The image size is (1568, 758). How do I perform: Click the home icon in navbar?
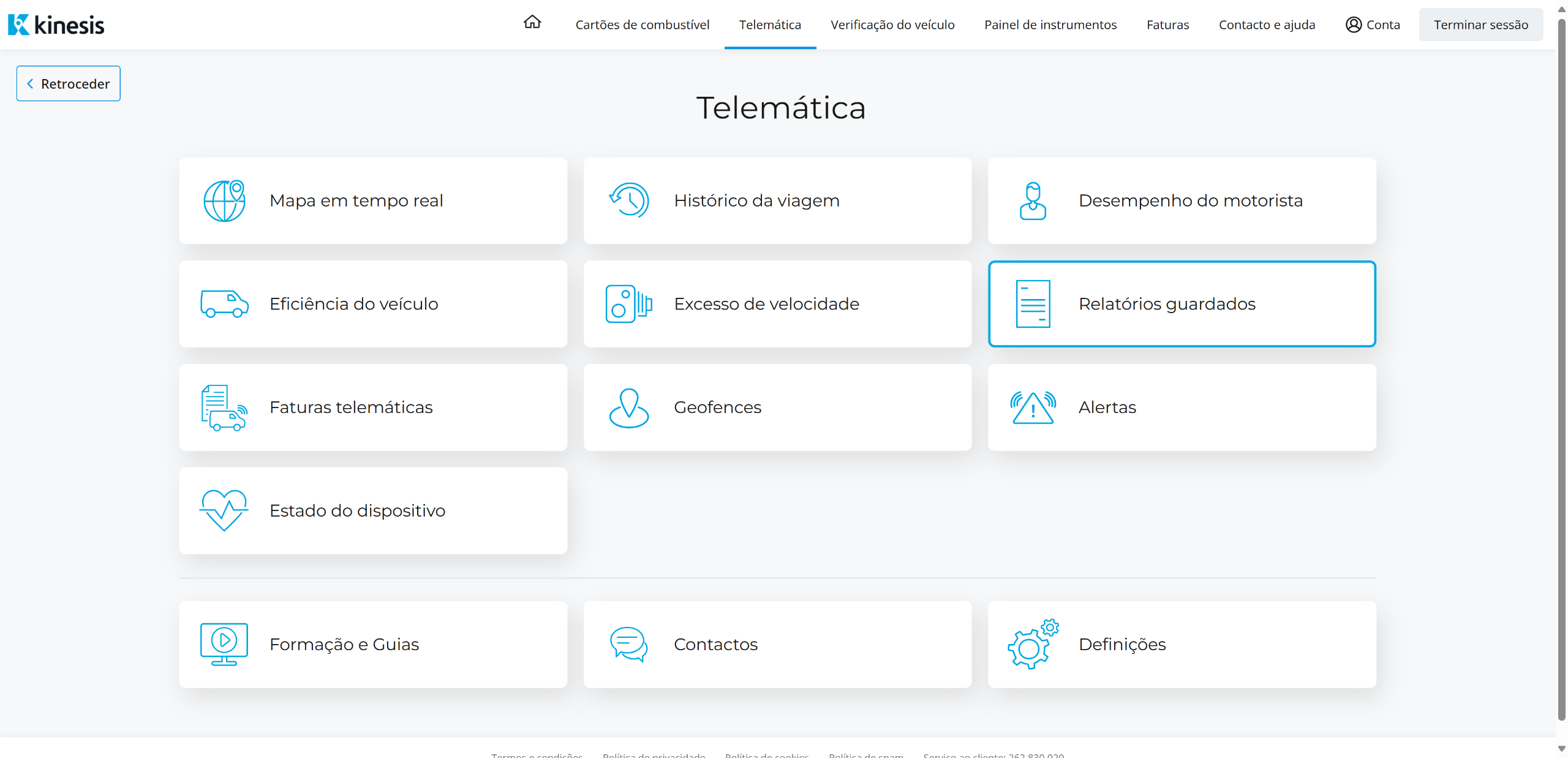click(x=532, y=23)
